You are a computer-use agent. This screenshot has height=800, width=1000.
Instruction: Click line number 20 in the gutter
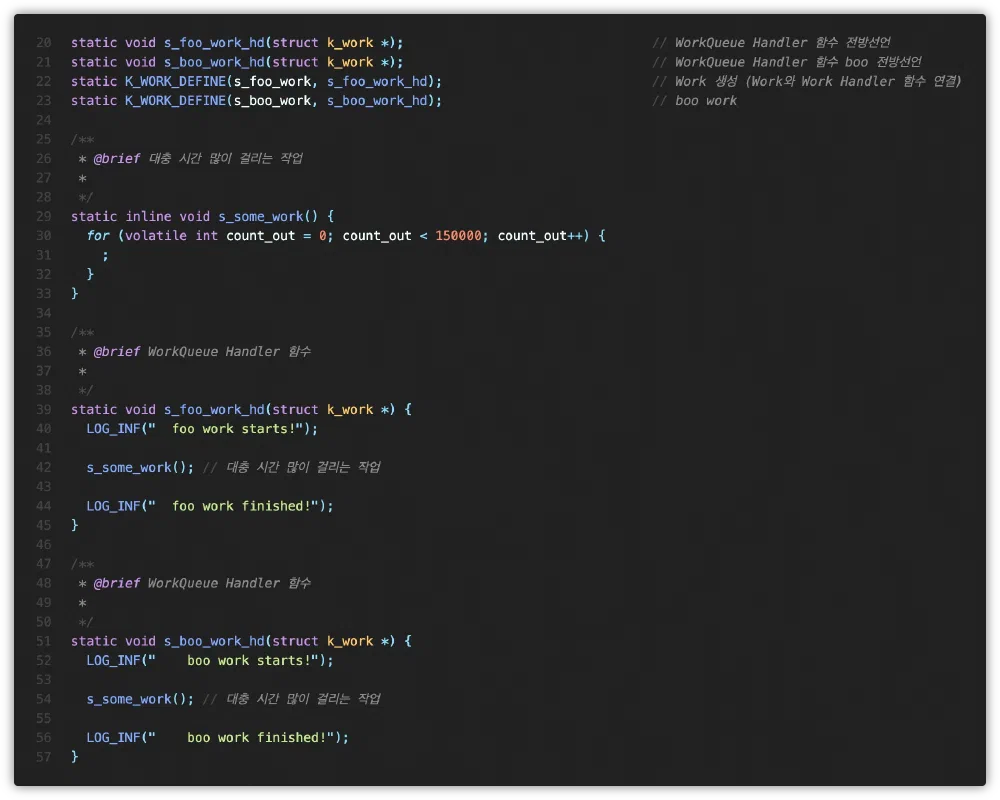[x=43, y=43]
